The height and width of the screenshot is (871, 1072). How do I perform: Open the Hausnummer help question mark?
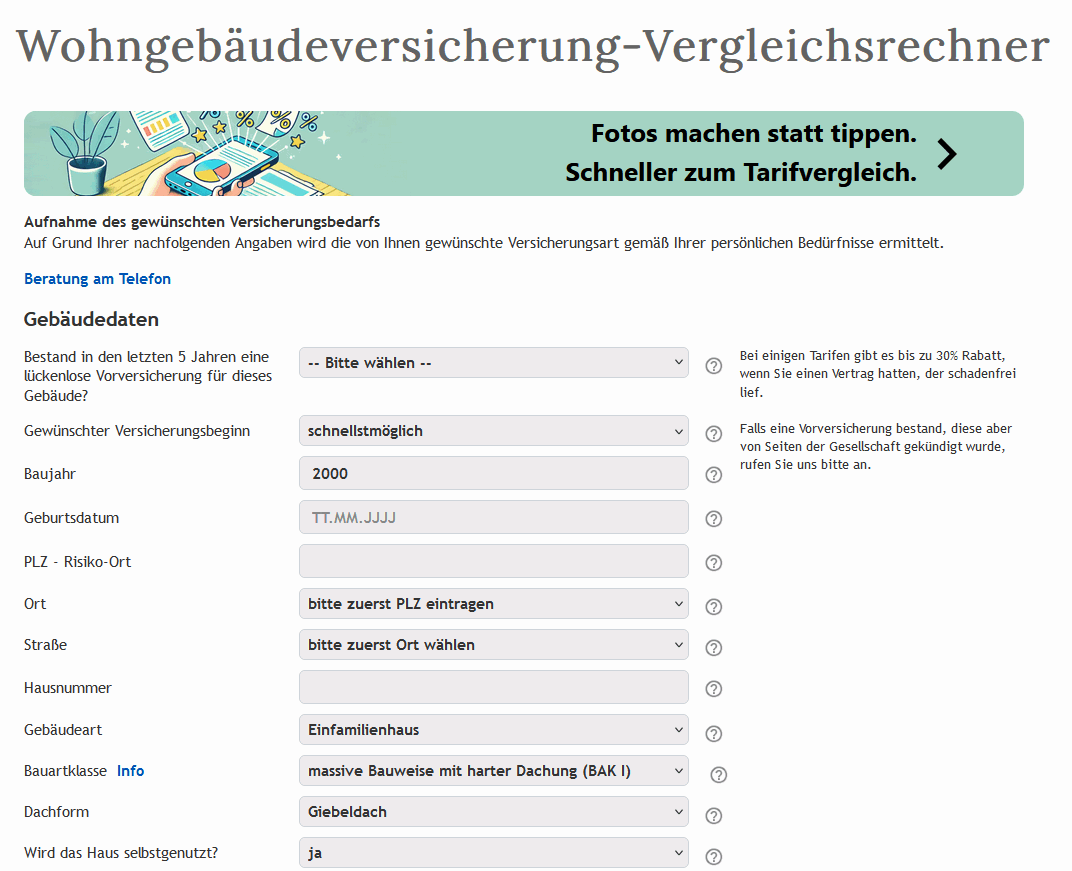pyautogui.click(x=713, y=688)
